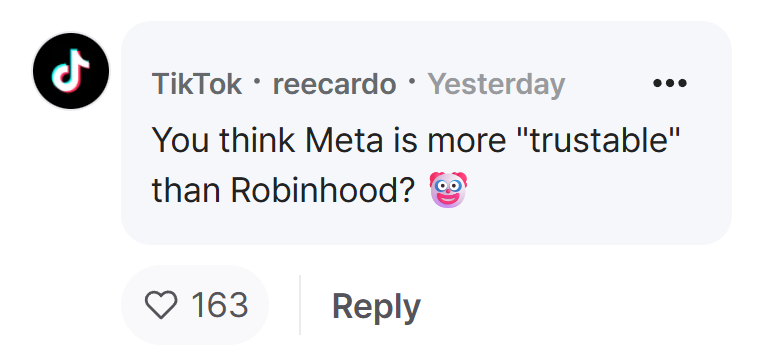This screenshot has height=360, width=760.
Task: Open the TikTok author name link
Action: (196, 84)
